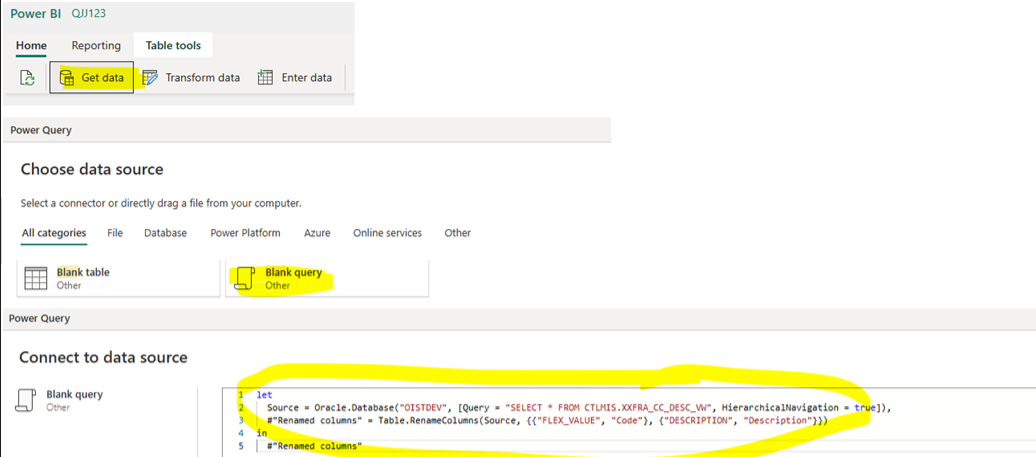Image resolution: width=1036 pixels, height=457 pixels.
Task: Switch to the Azure category tab
Action: [x=317, y=233]
